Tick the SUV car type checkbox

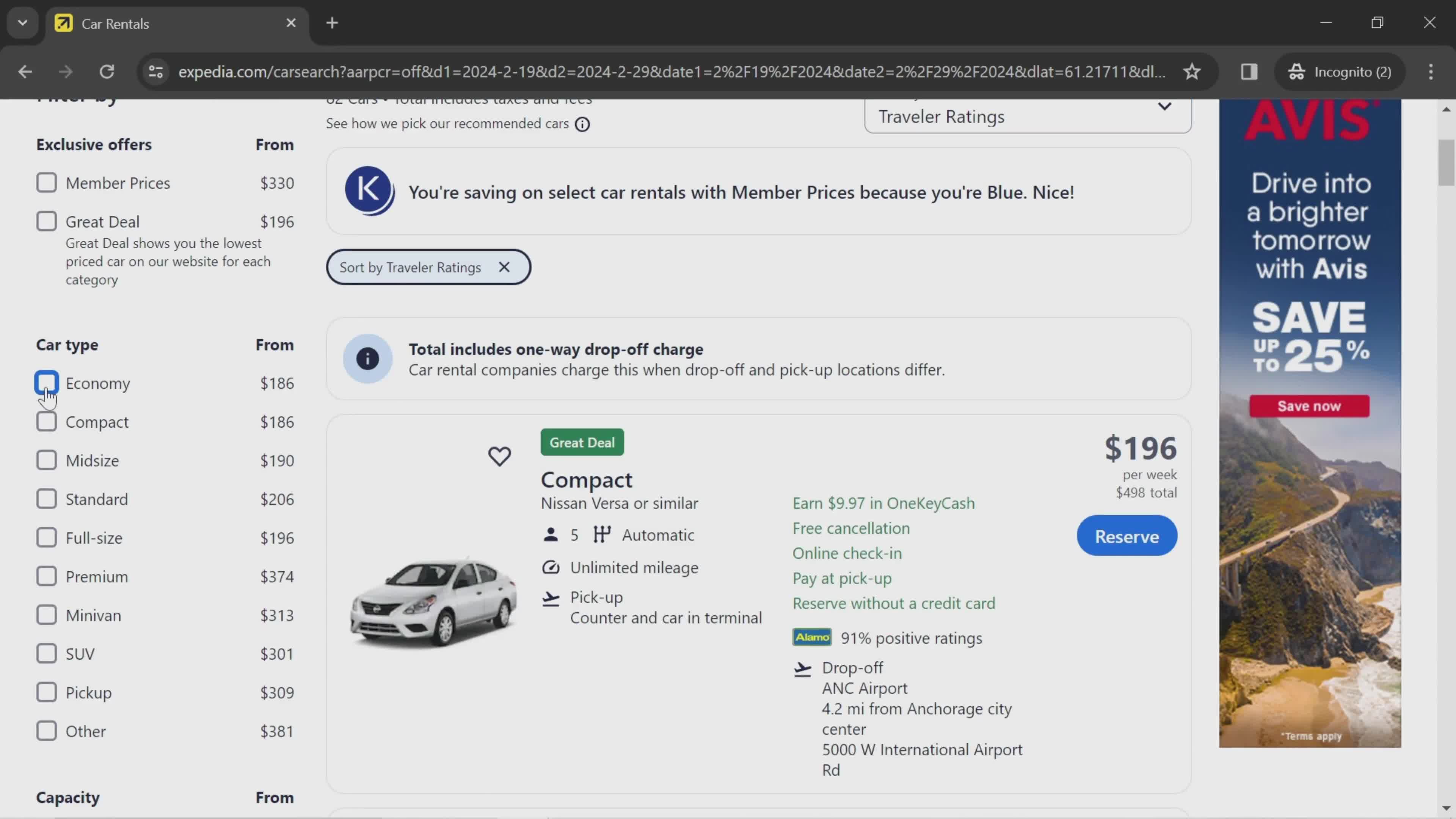[x=46, y=653]
